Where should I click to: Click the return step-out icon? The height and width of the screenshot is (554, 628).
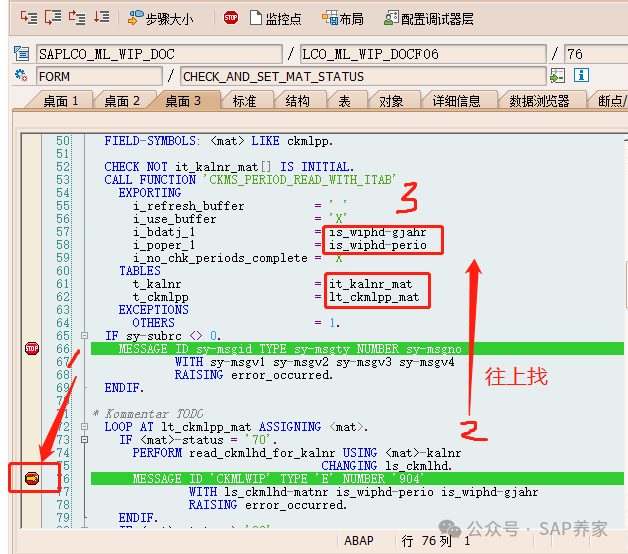pos(77,18)
